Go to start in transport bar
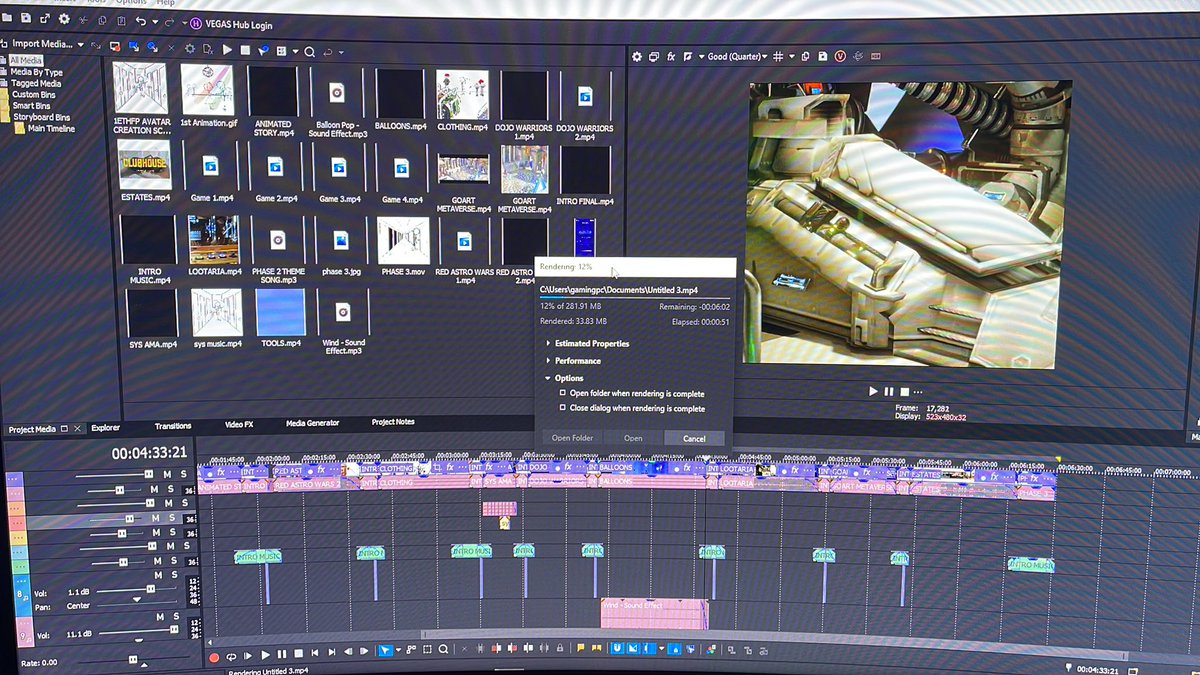The width and height of the screenshot is (1200, 675). 315,654
